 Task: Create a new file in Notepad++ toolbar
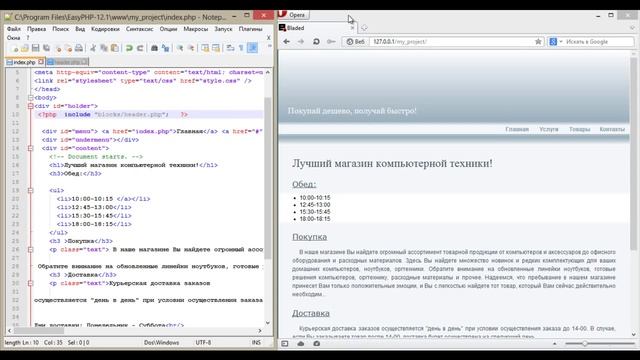(14, 48)
